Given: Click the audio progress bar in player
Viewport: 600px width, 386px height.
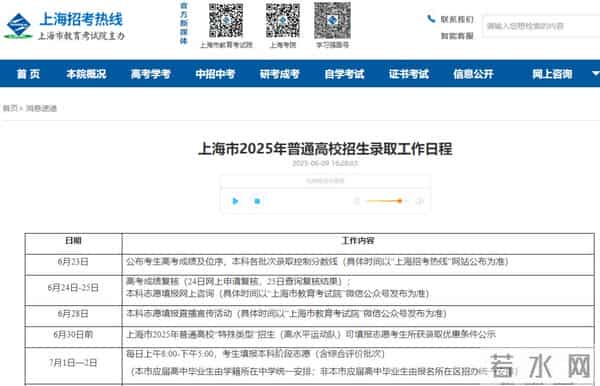Looking at the screenshot, I should pyautogui.click(x=325, y=188).
